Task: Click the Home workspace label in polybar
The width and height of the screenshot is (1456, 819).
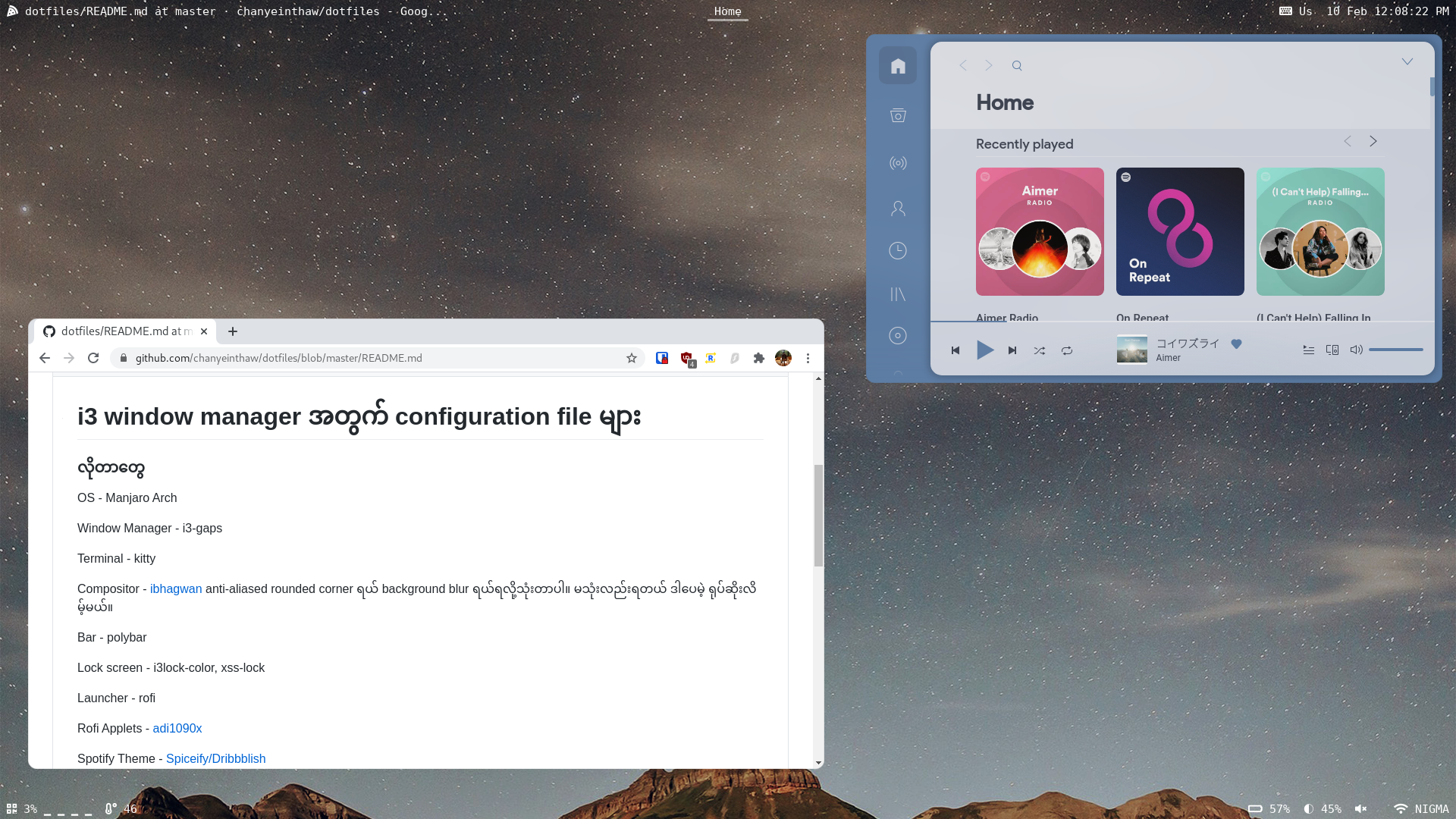Action: (x=728, y=11)
